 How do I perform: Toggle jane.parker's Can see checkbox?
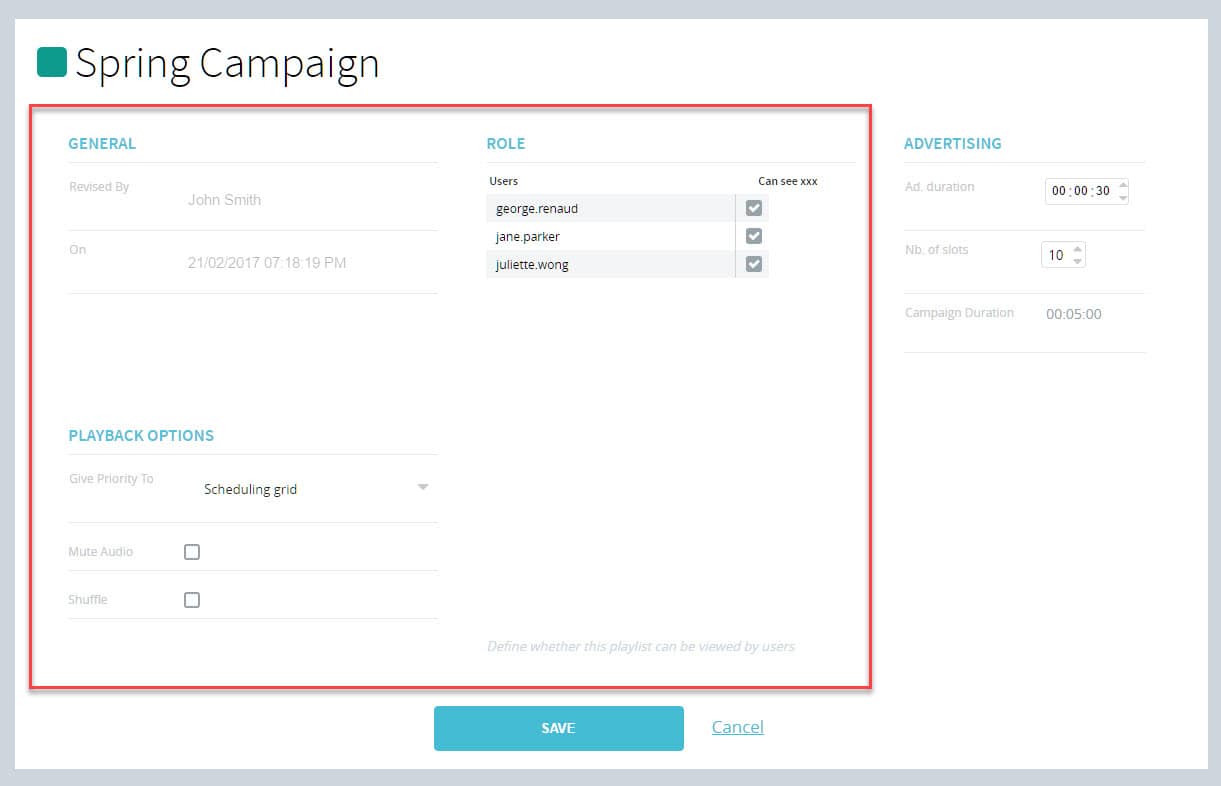pos(754,236)
